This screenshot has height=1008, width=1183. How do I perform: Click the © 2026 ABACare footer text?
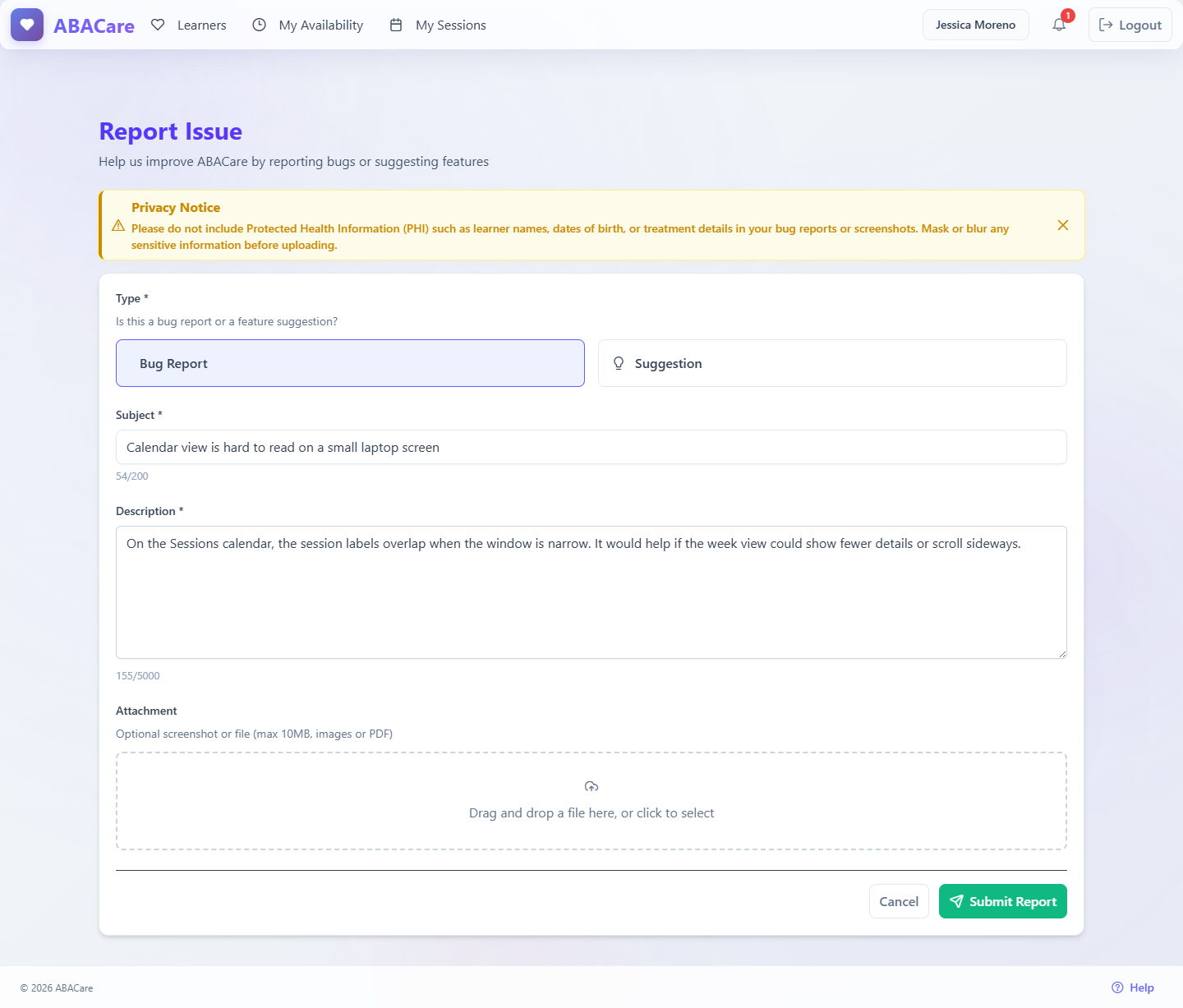tap(57, 988)
